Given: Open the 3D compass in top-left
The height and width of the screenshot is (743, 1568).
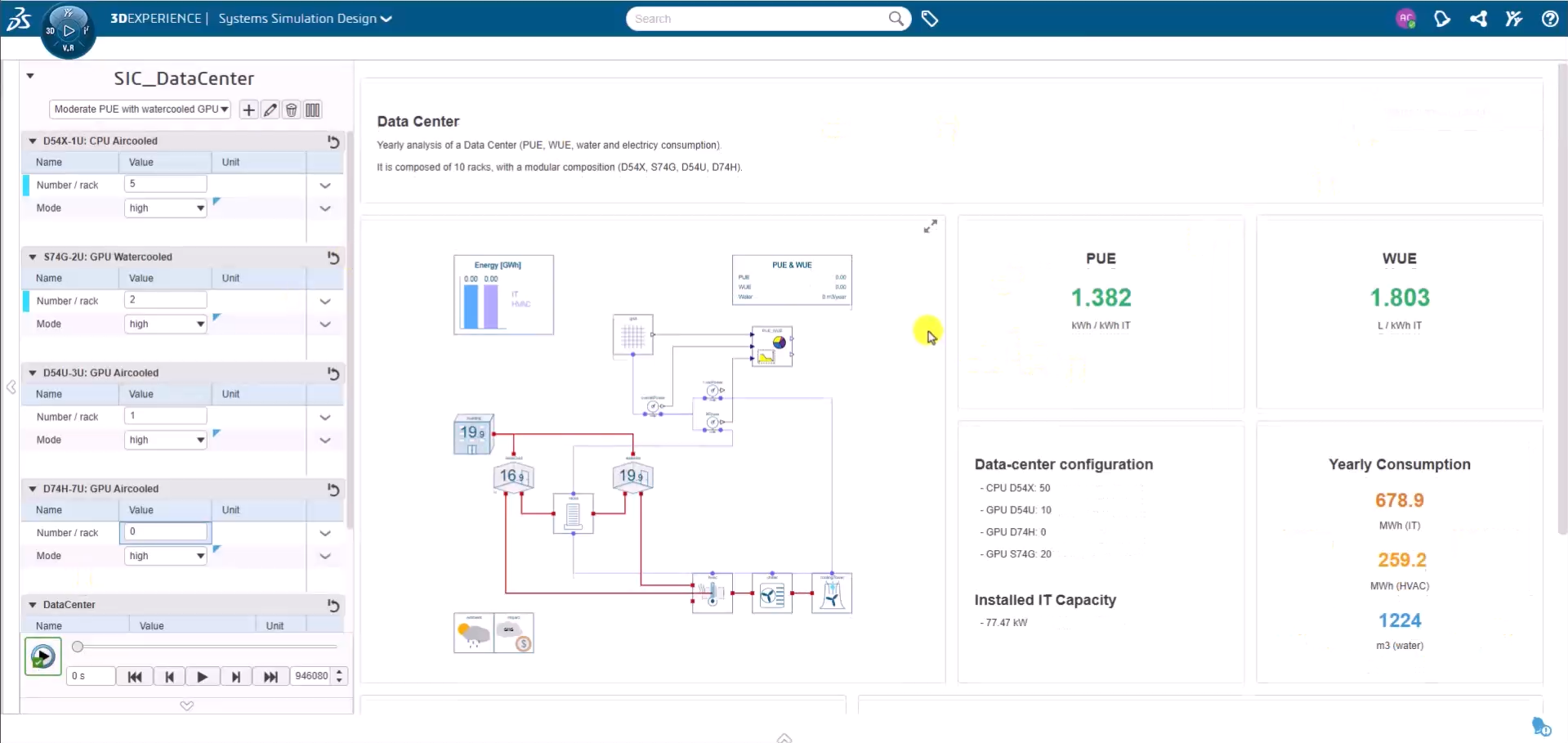Looking at the screenshot, I should click(68, 31).
